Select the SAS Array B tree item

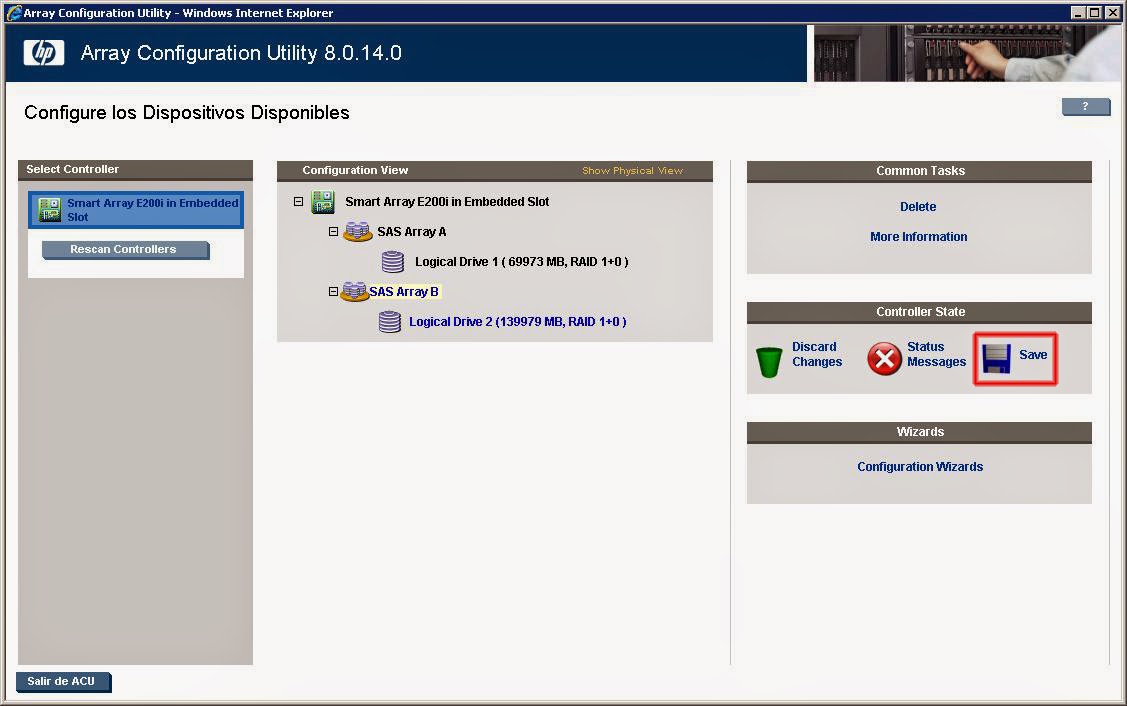pyautogui.click(x=407, y=292)
